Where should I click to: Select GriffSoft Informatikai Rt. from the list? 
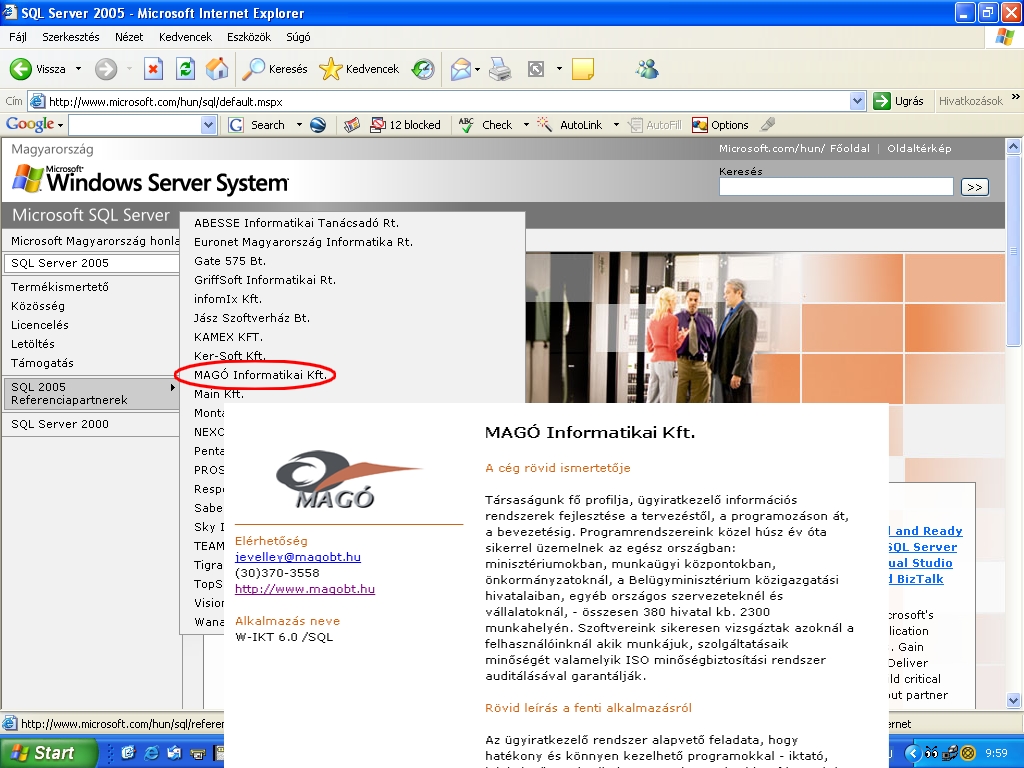[265, 280]
